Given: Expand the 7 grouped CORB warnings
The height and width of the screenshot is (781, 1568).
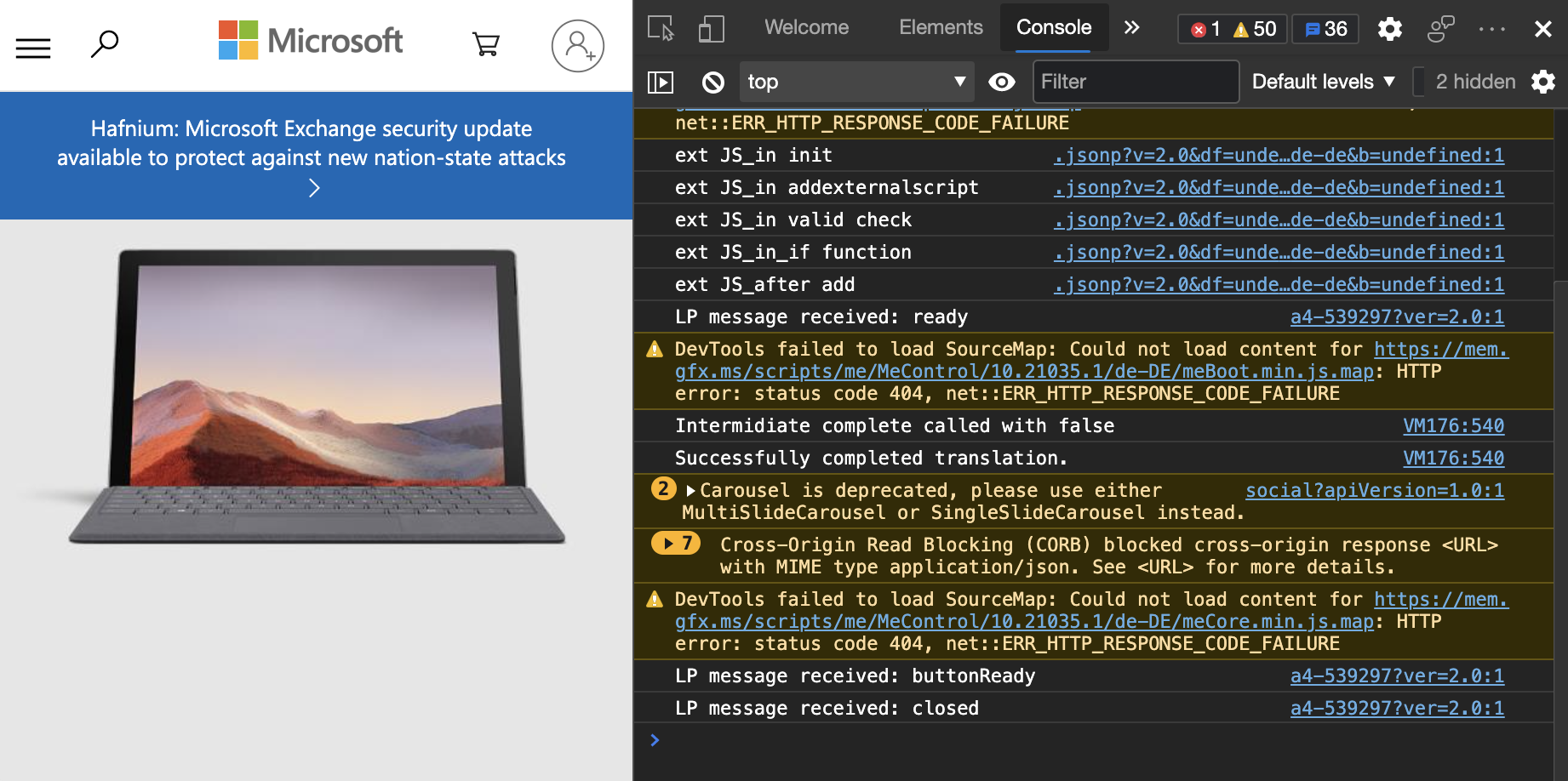Looking at the screenshot, I should click(x=676, y=543).
